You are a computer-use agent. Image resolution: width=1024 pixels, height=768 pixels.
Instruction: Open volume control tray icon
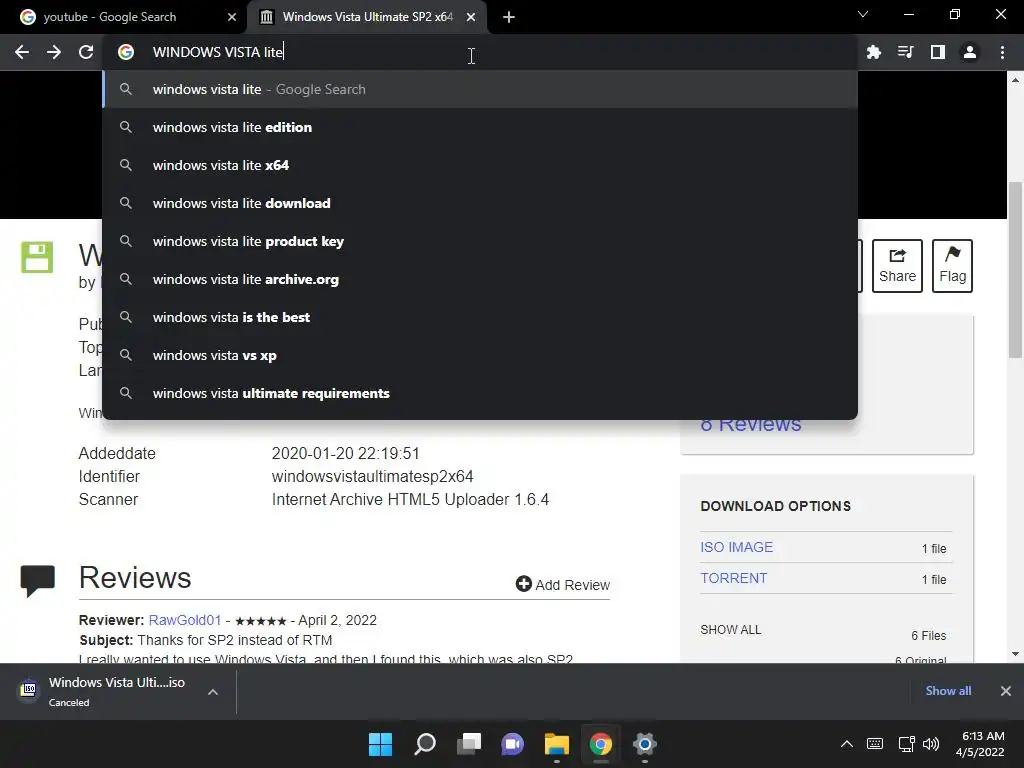(x=931, y=744)
